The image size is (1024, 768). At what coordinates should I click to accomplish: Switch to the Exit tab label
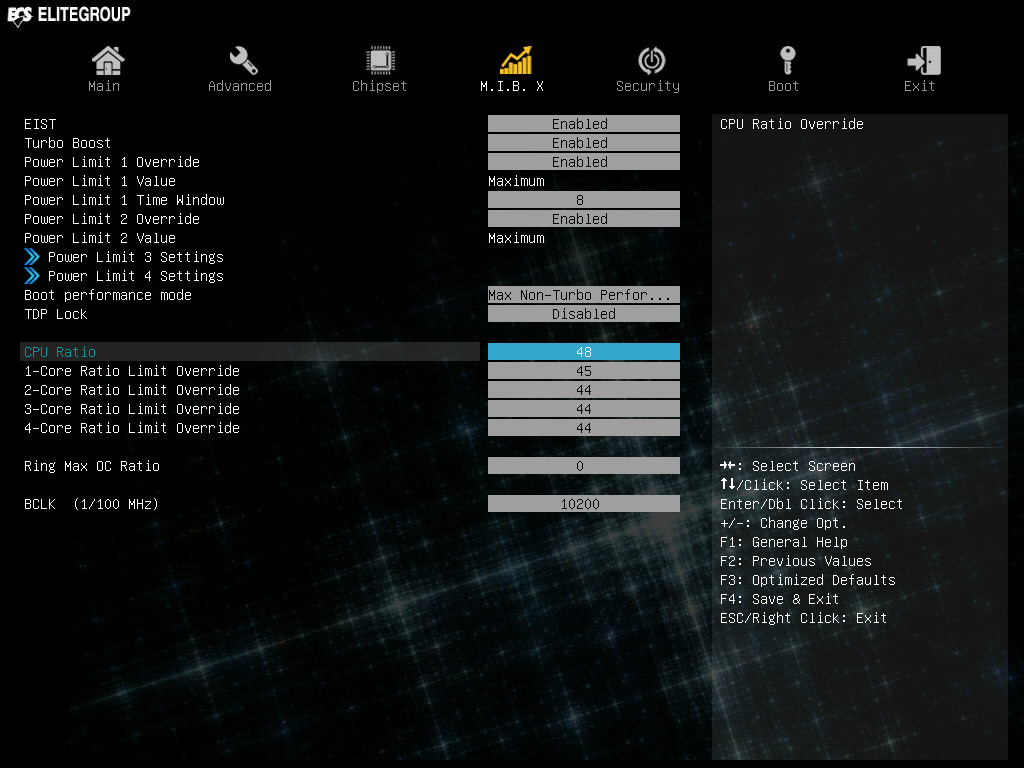coord(919,86)
